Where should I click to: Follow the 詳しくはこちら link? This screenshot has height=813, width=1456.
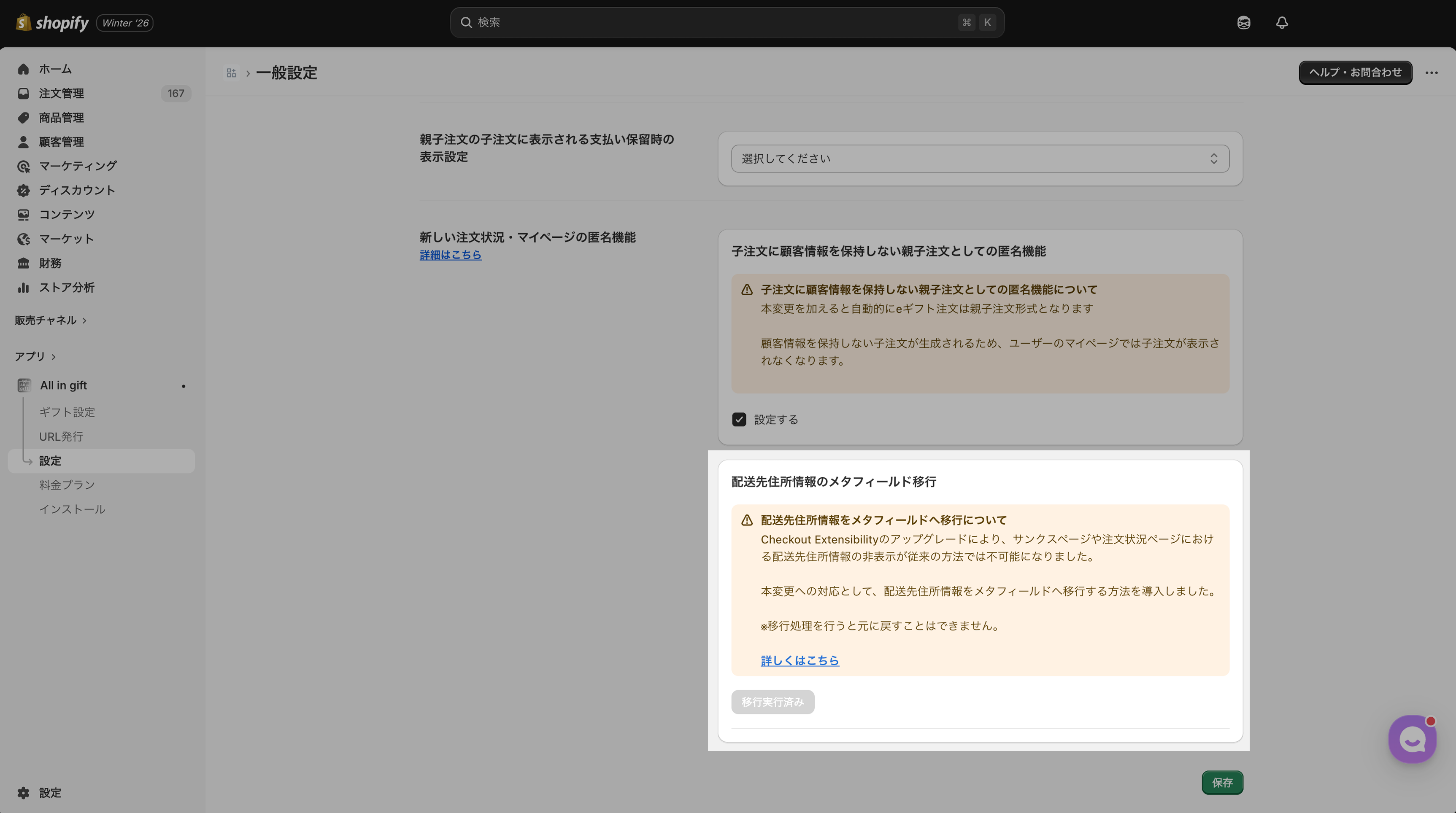coord(799,660)
